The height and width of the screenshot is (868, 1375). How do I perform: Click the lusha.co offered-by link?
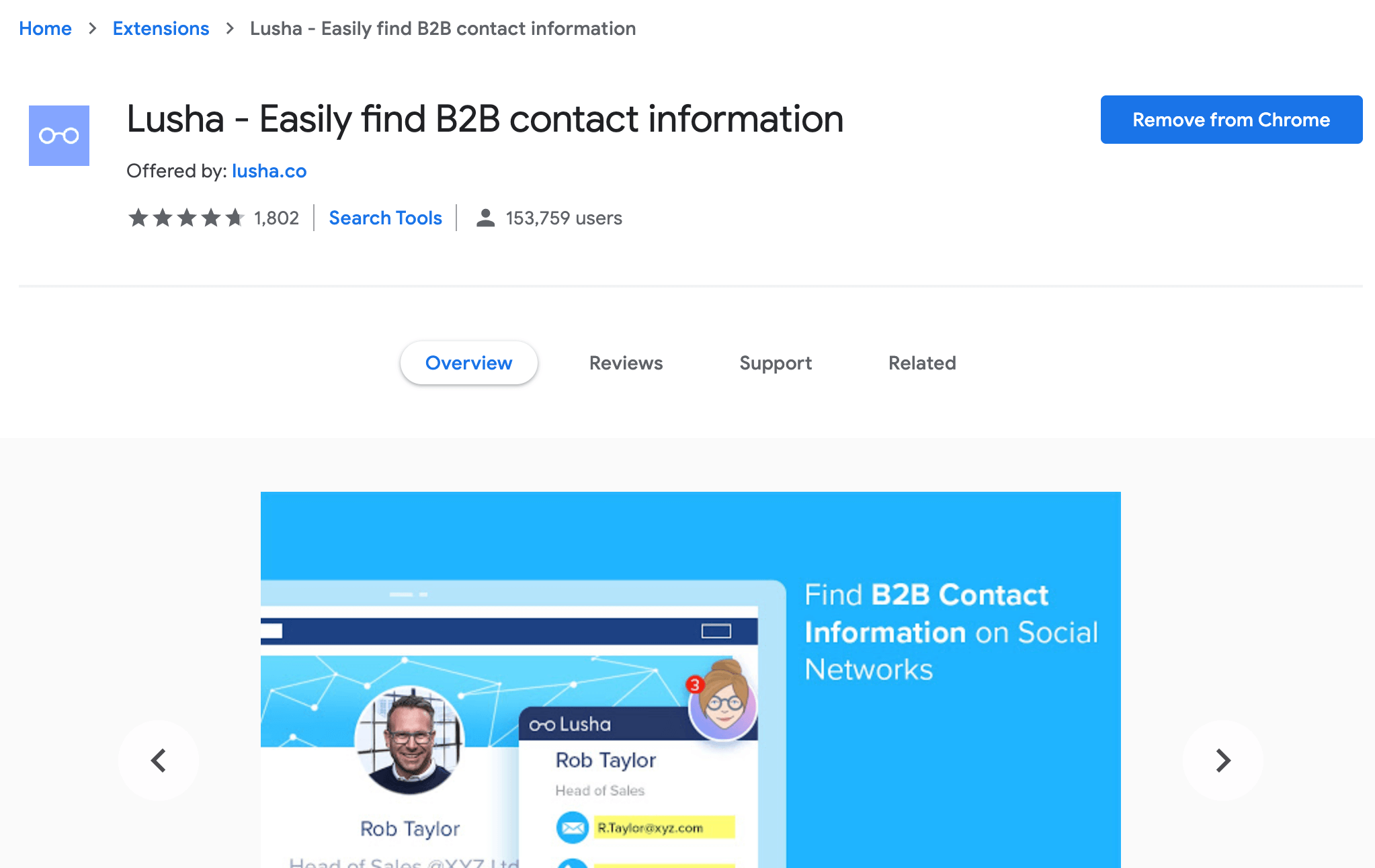[269, 171]
